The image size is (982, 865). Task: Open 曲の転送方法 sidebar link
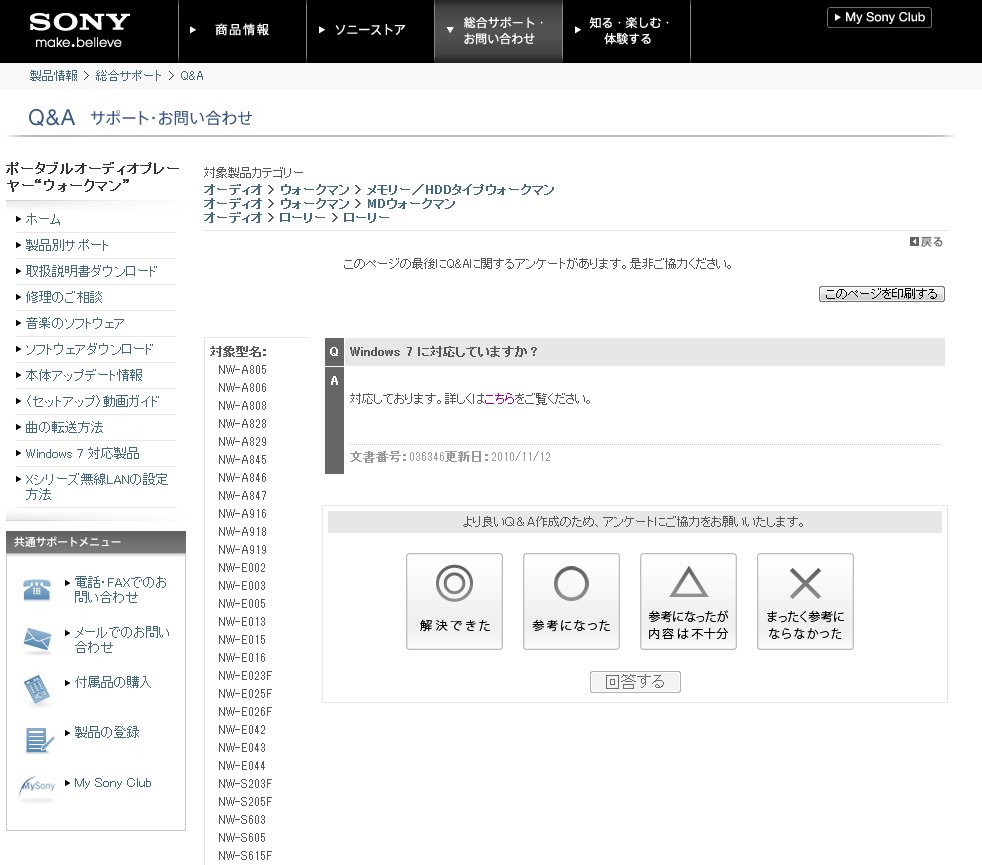click(x=65, y=427)
